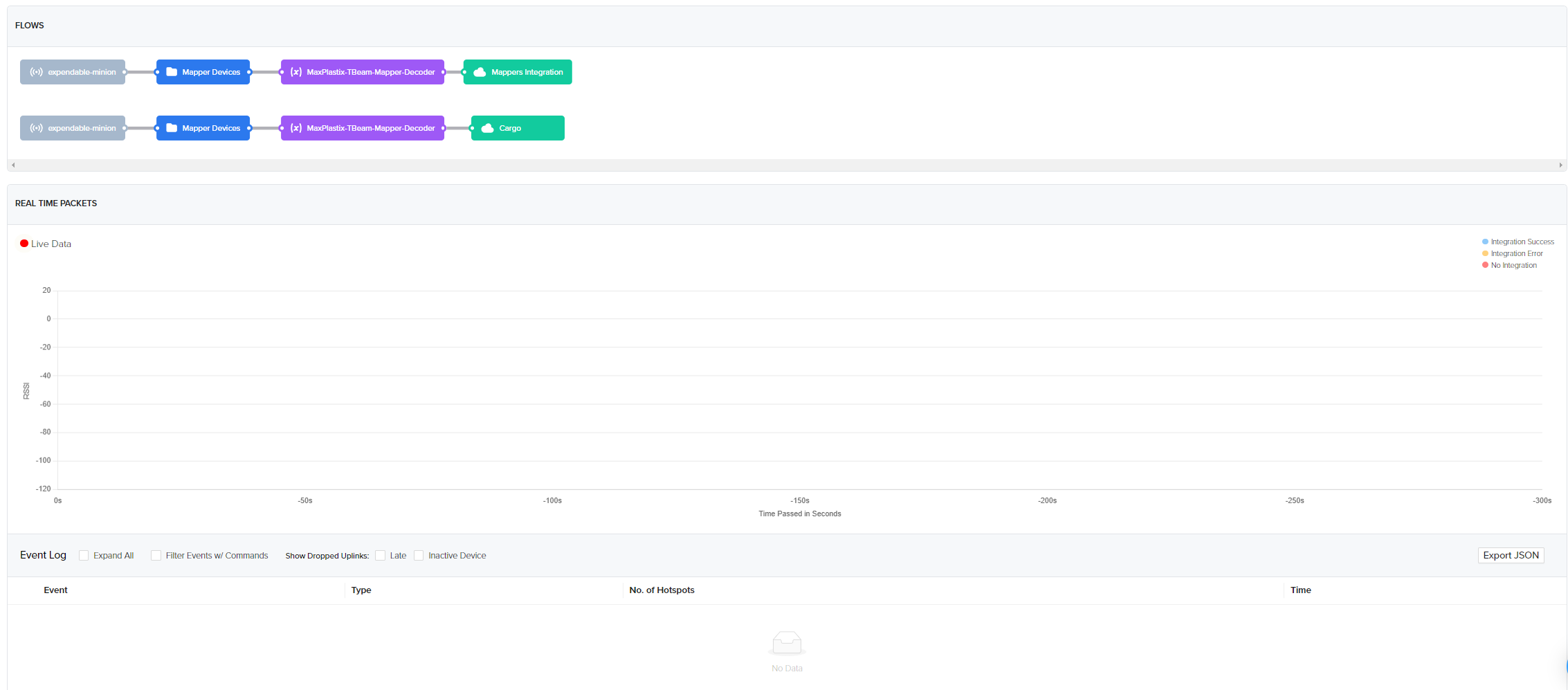Click the No Data inbox icon

click(x=787, y=644)
